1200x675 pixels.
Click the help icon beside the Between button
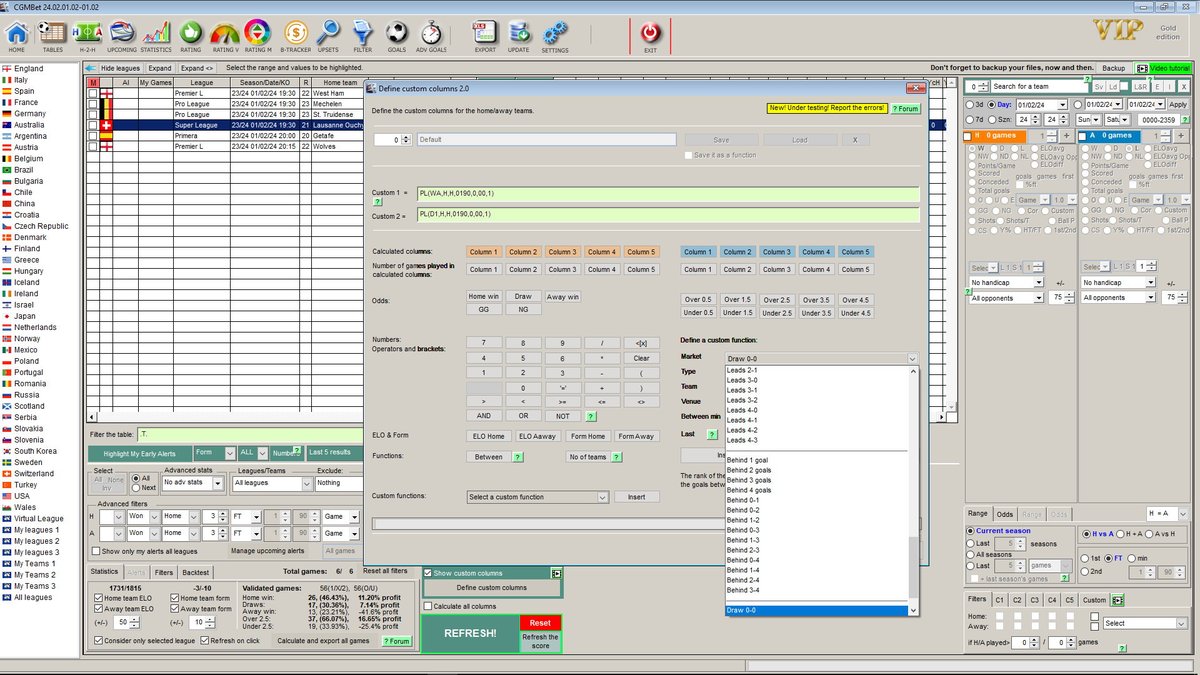pyautogui.click(x=518, y=456)
